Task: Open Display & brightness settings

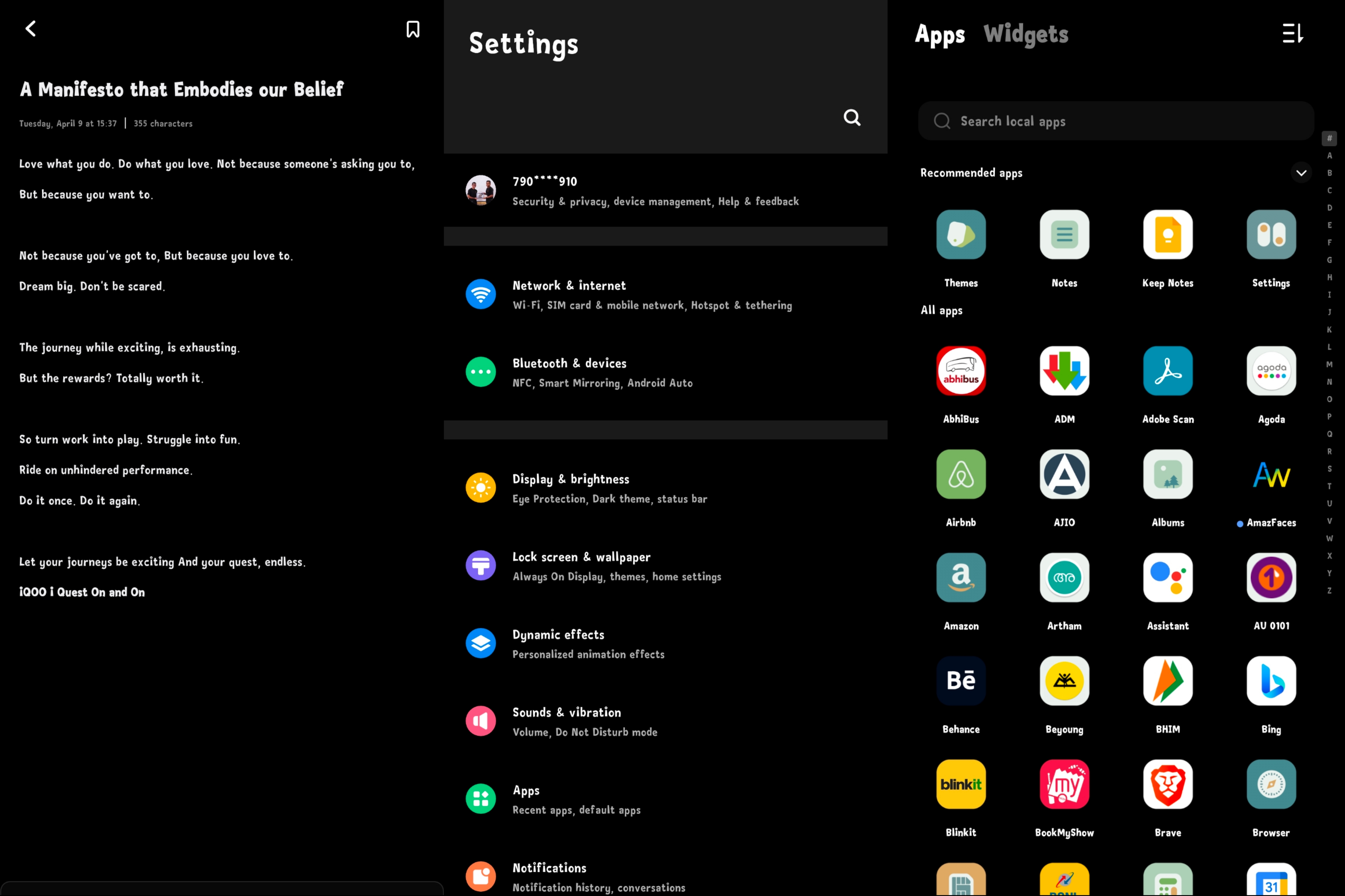Action: [609, 489]
